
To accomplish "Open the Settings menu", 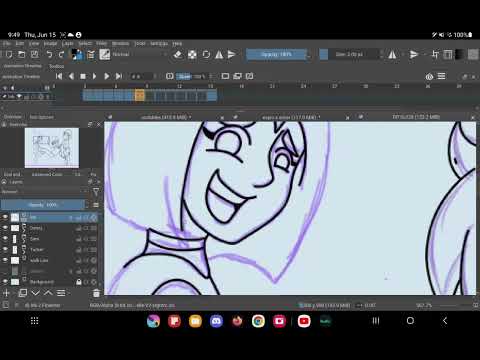I will coord(159,43).
